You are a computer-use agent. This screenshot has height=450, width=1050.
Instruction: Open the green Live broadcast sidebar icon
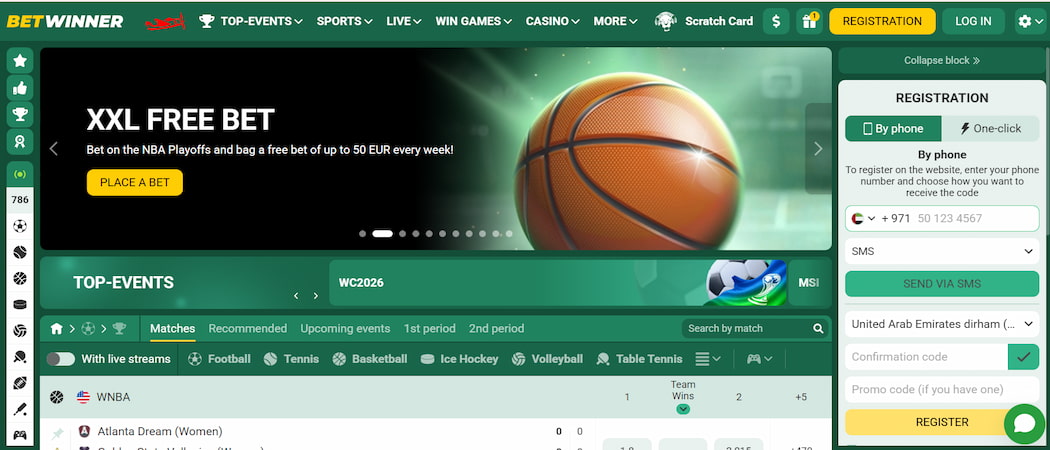[20, 174]
